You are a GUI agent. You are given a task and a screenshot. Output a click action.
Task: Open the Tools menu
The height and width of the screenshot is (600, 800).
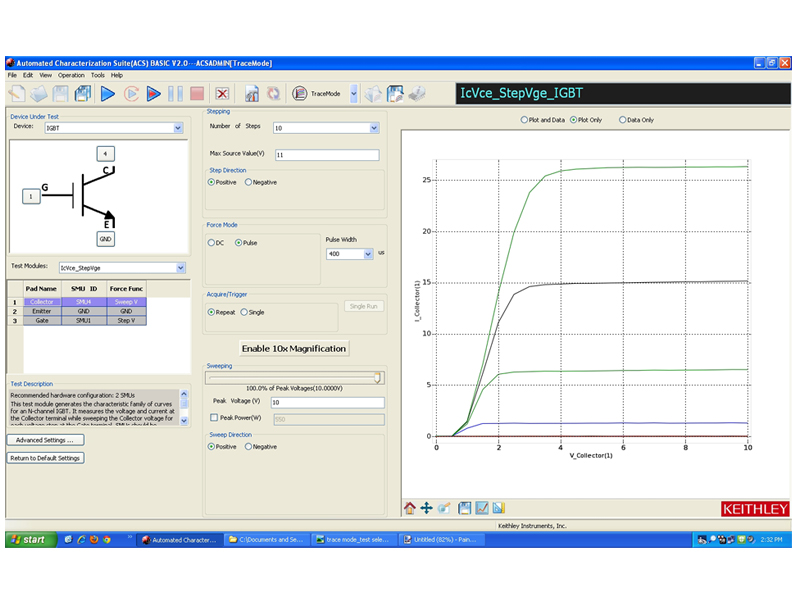pos(98,75)
